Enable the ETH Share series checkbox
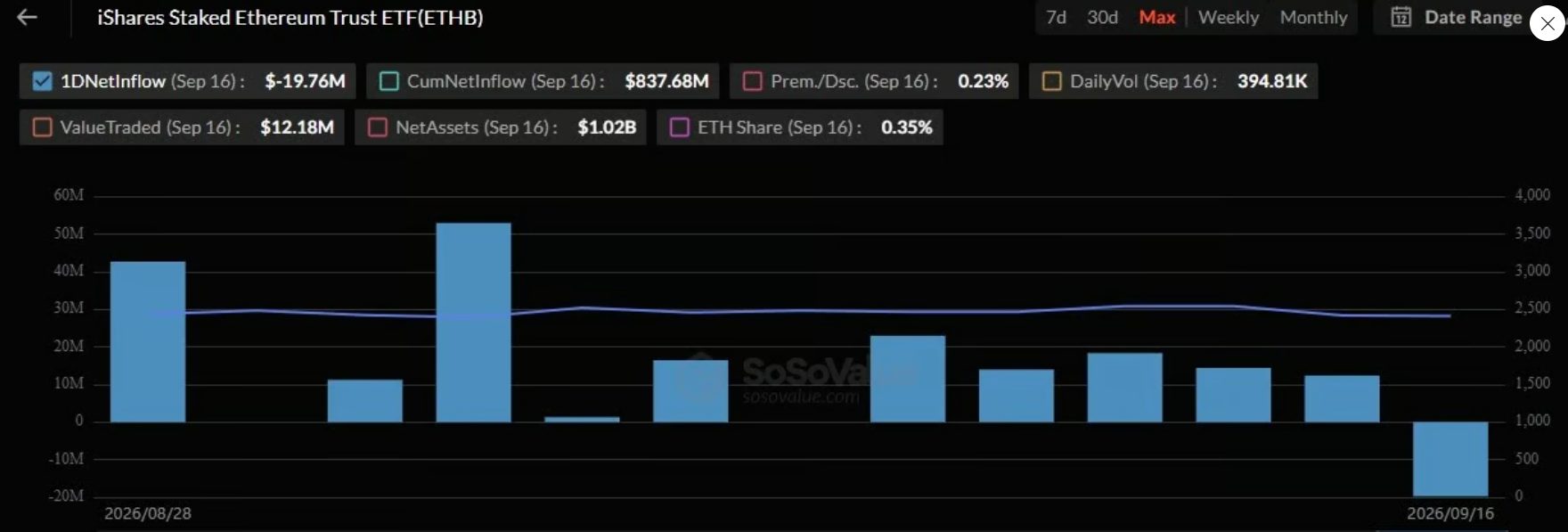 click(x=680, y=127)
